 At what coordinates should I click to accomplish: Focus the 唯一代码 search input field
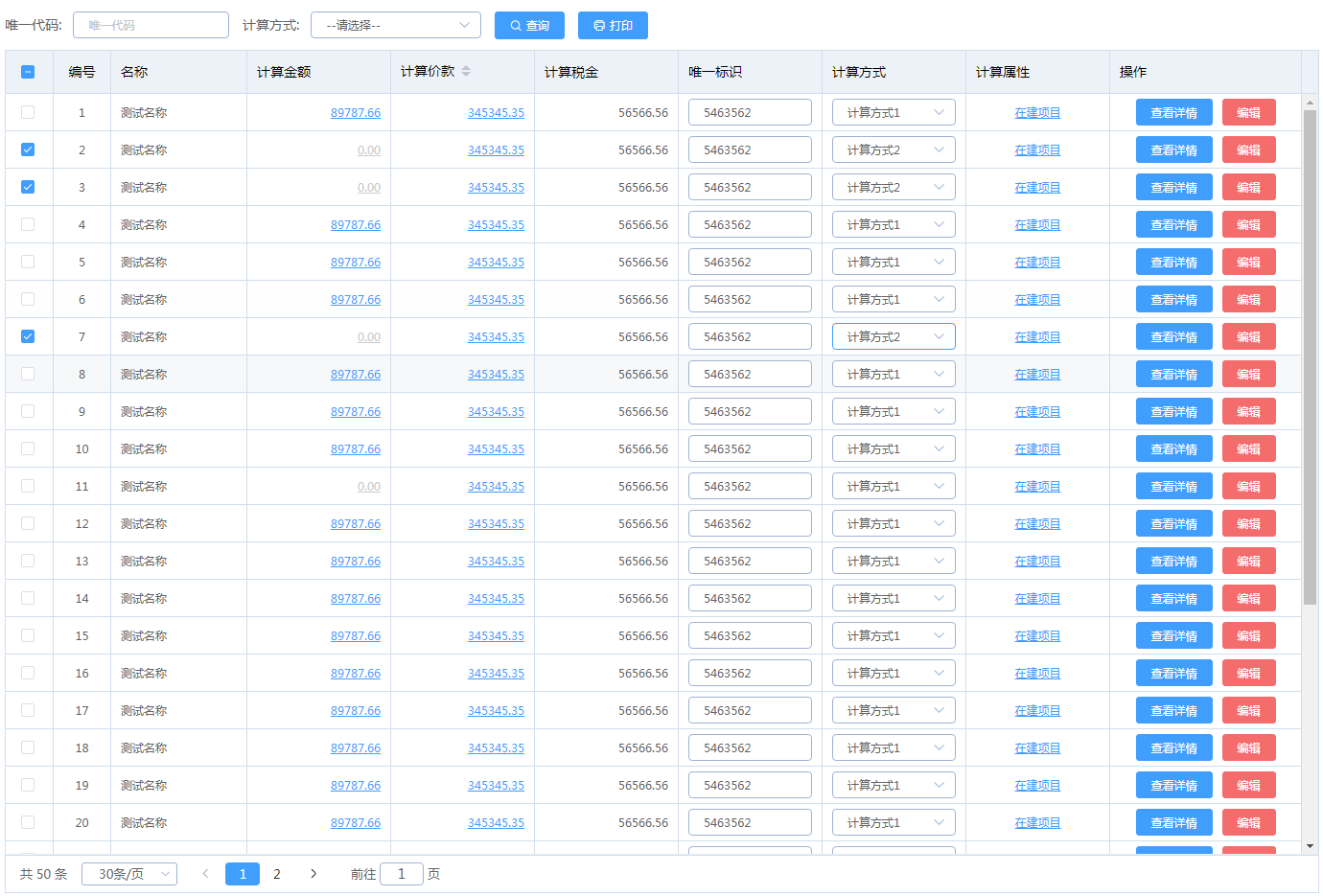(x=151, y=25)
